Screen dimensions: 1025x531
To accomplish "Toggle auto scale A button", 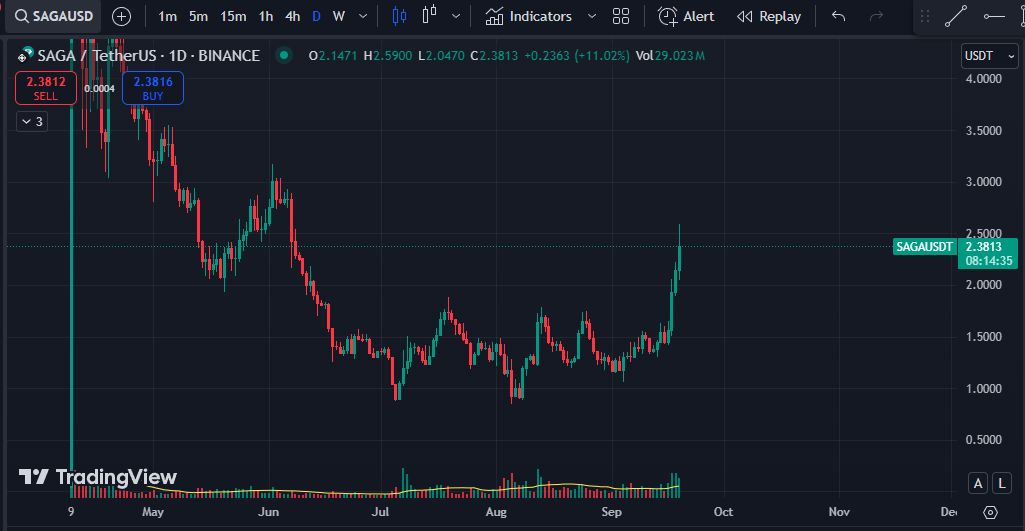I will (x=978, y=483).
